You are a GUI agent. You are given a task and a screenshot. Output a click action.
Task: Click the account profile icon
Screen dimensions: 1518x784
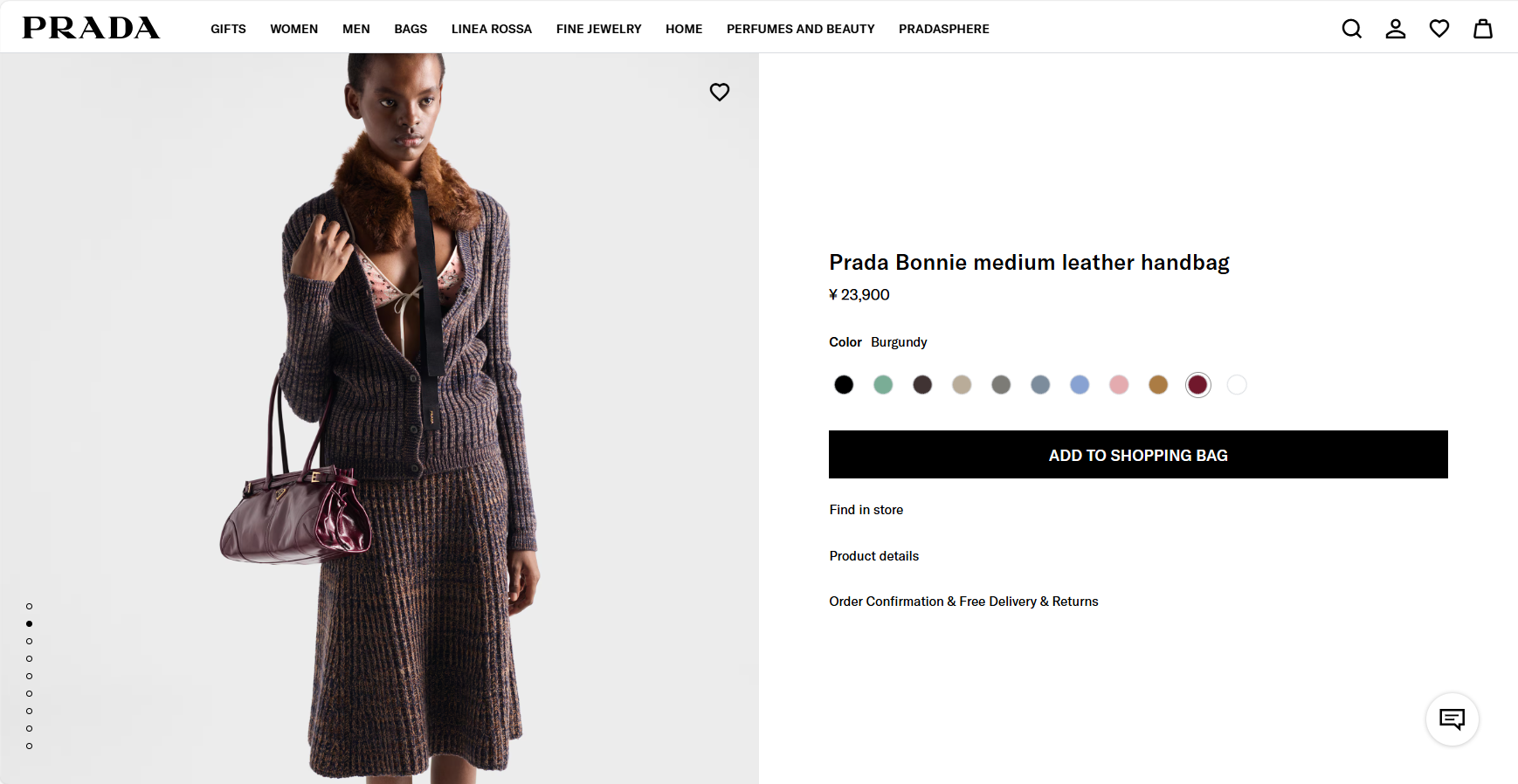tap(1395, 29)
